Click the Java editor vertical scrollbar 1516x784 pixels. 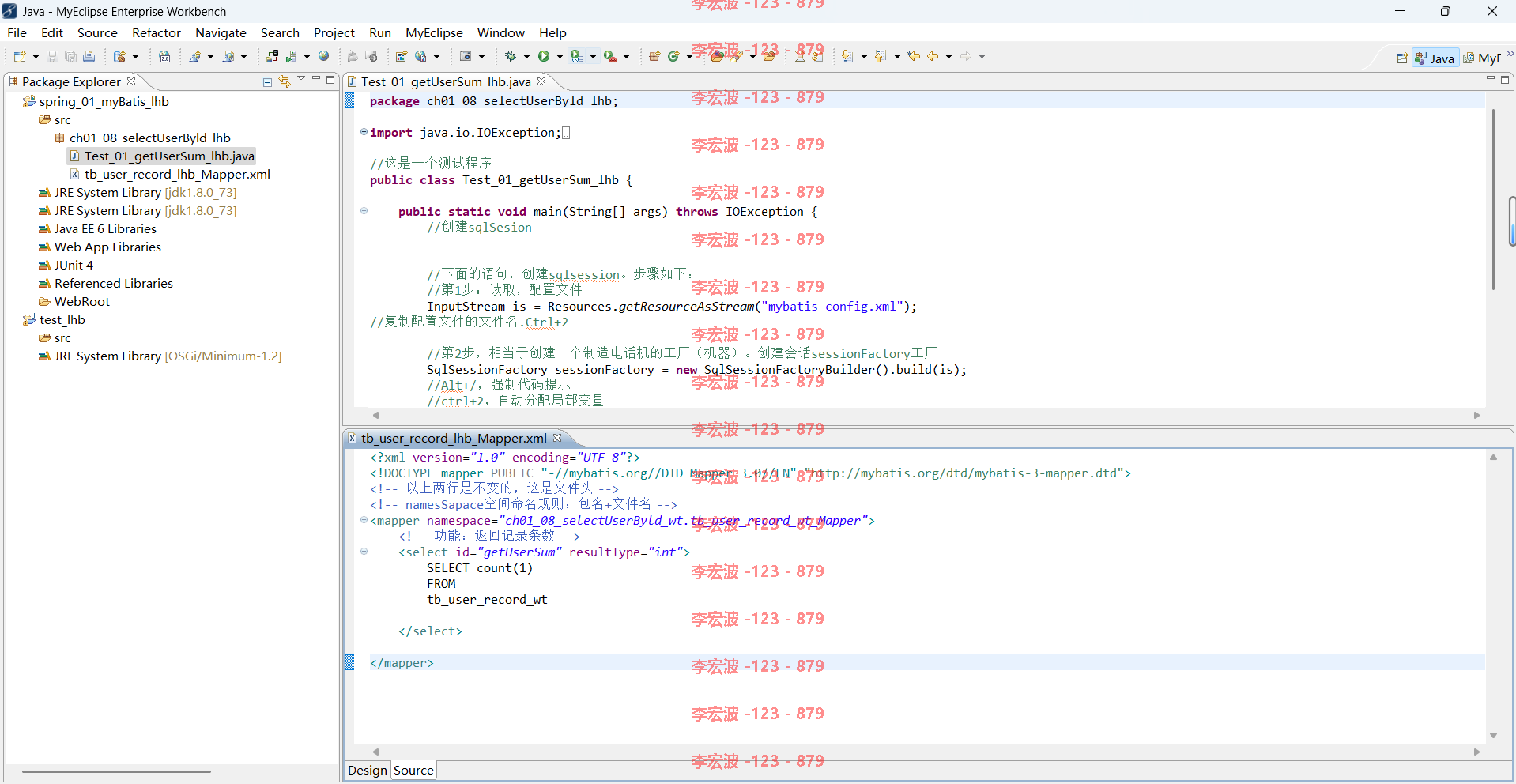click(x=1493, y=199)
